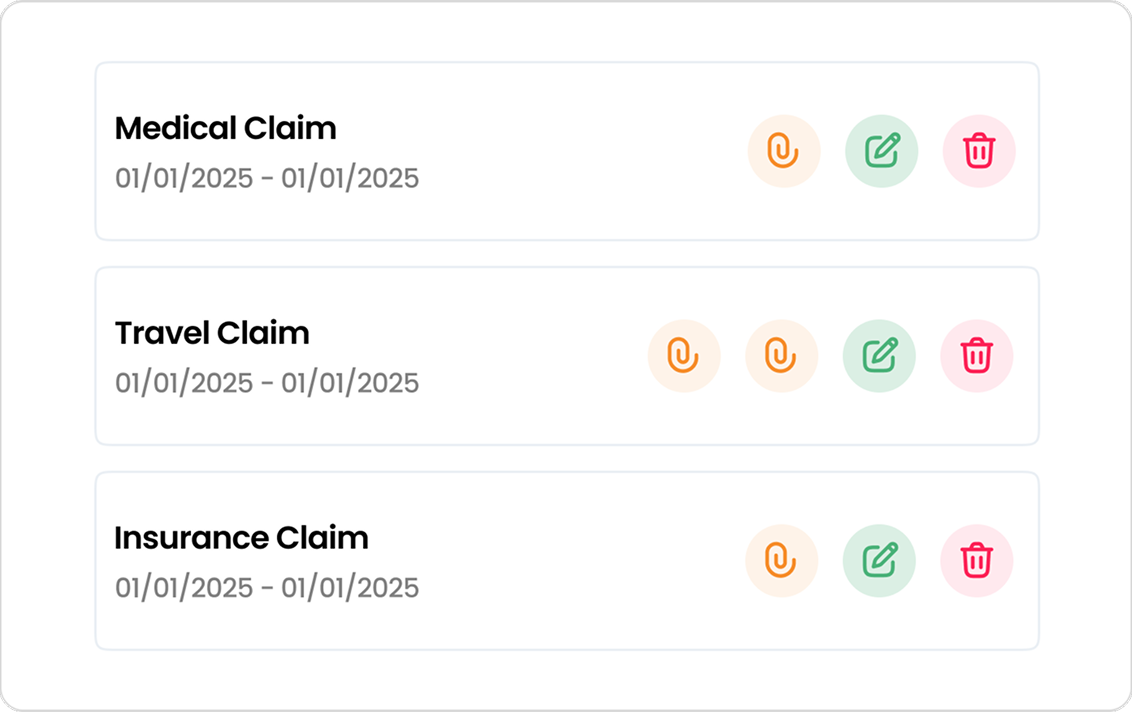Click the Travel Claim date range

pyautogui.click(x=267, y=383)
